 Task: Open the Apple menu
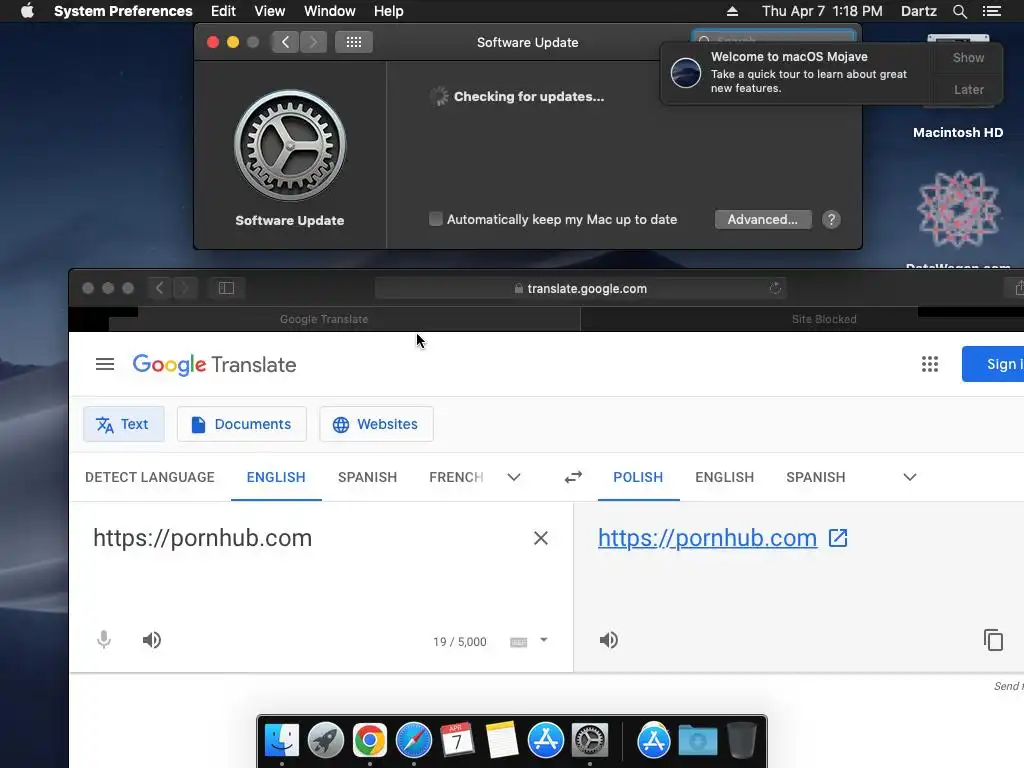[27, 11]
